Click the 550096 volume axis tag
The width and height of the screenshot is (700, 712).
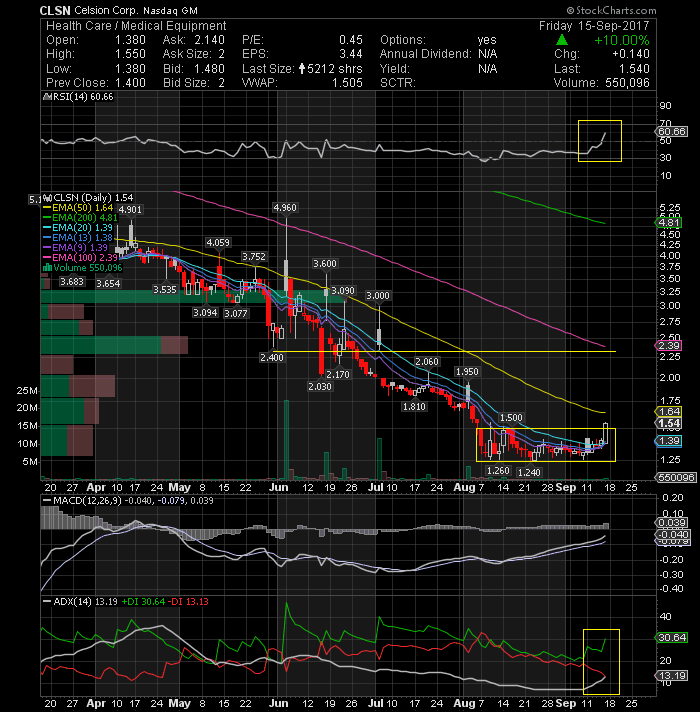[675, 477]
